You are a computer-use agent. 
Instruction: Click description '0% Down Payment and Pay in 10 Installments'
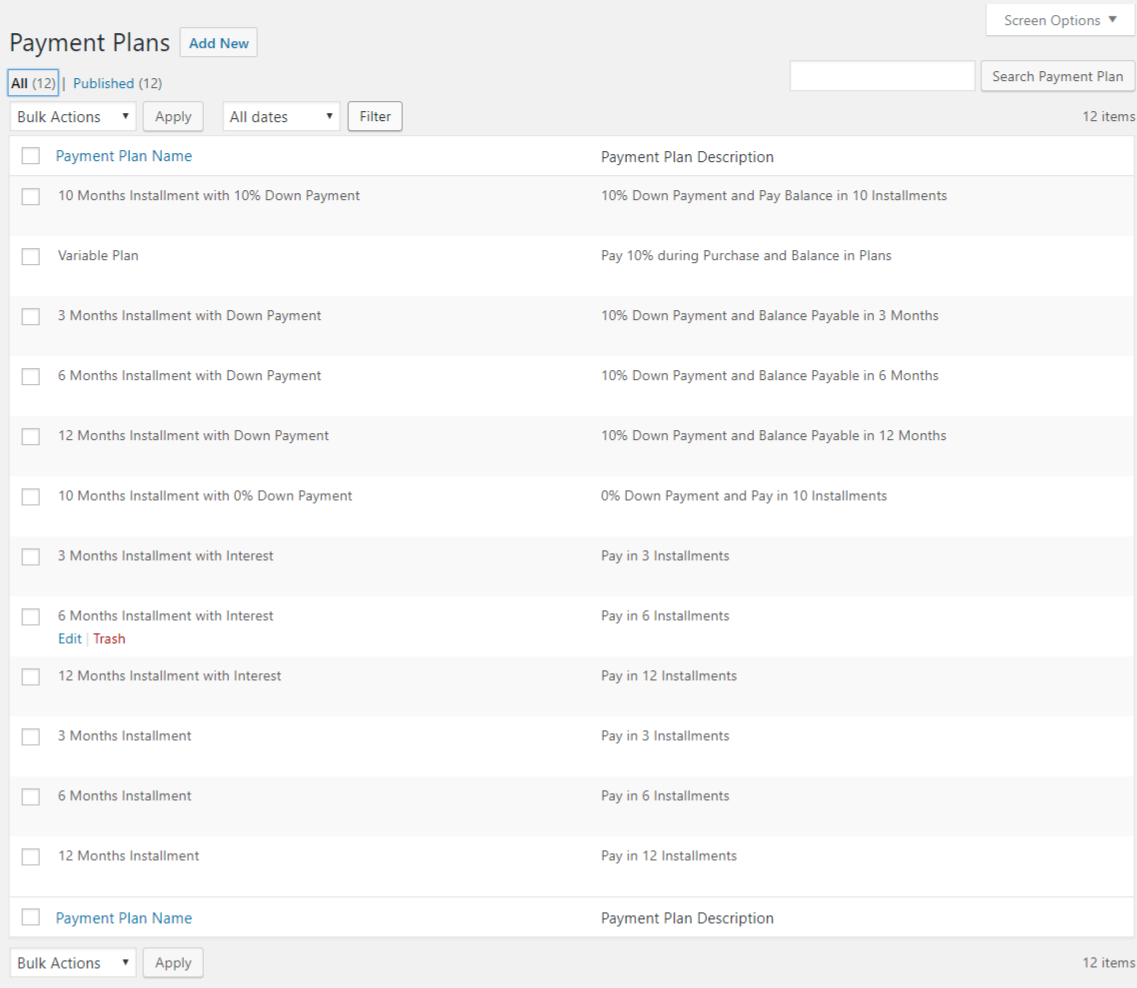click(x=743, y=496)
